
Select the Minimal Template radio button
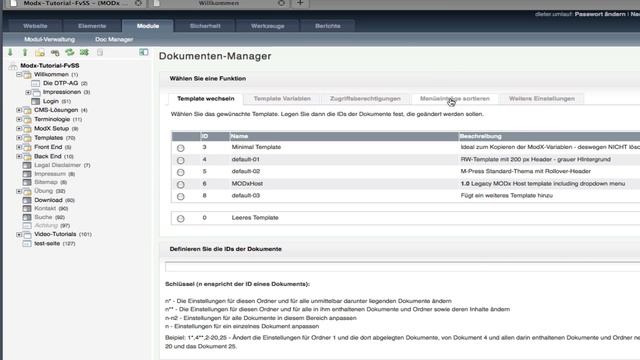[x=181, y=148]
